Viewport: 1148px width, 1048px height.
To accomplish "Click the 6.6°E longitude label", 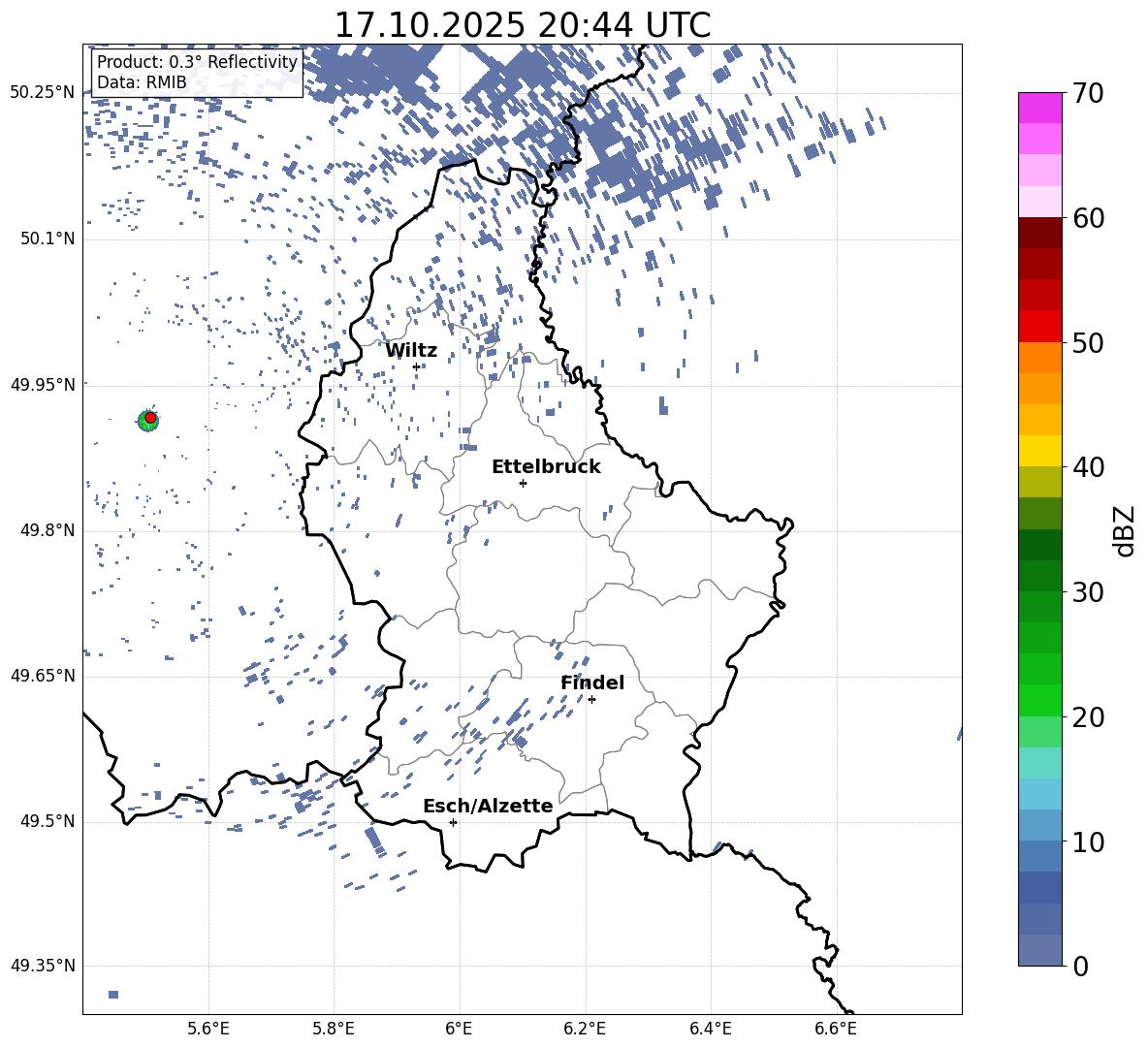I will [x=836, y=1029].
